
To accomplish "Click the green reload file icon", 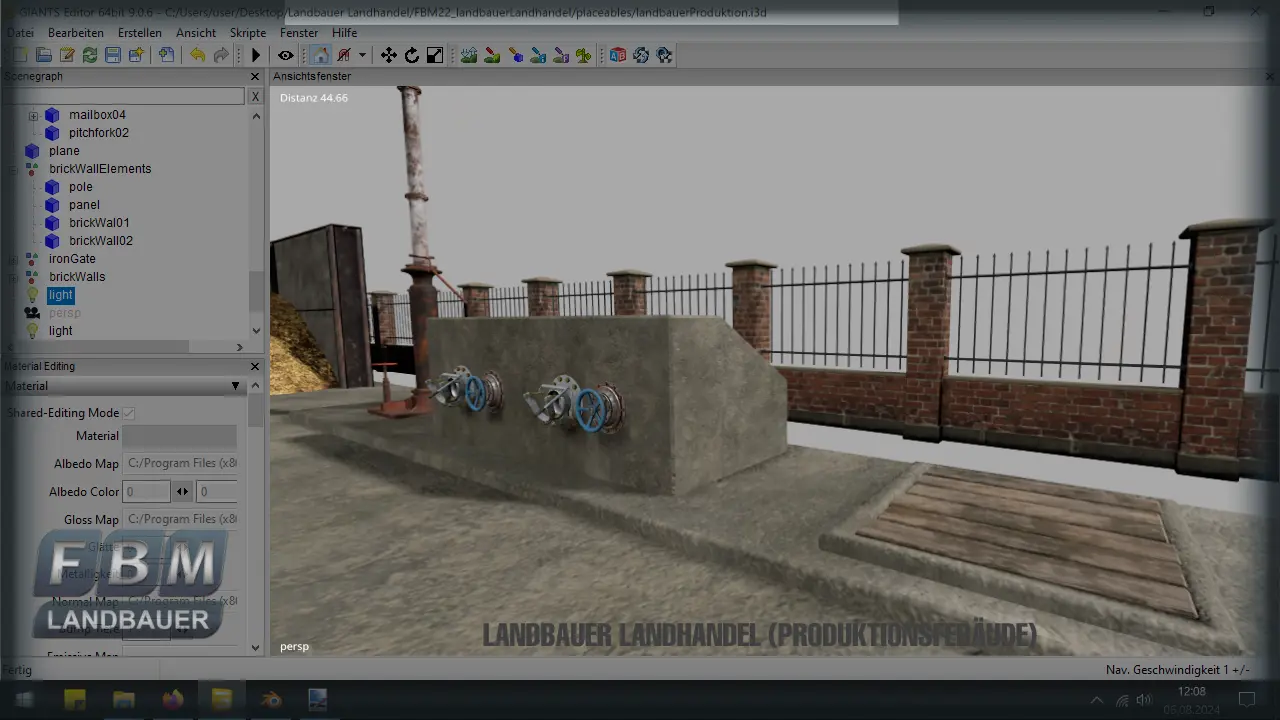I will click(x=89, y=55).
